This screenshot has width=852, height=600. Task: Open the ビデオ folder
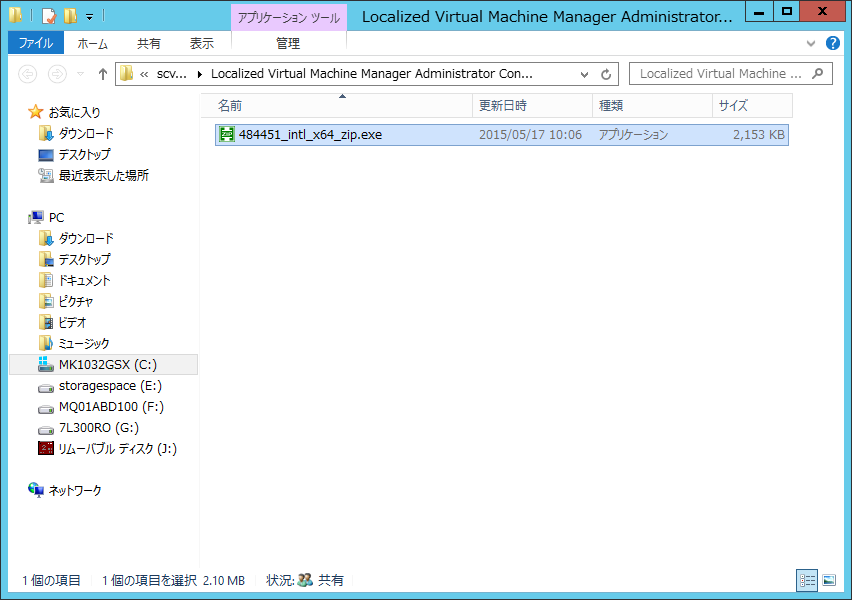(x=72, y=322)
